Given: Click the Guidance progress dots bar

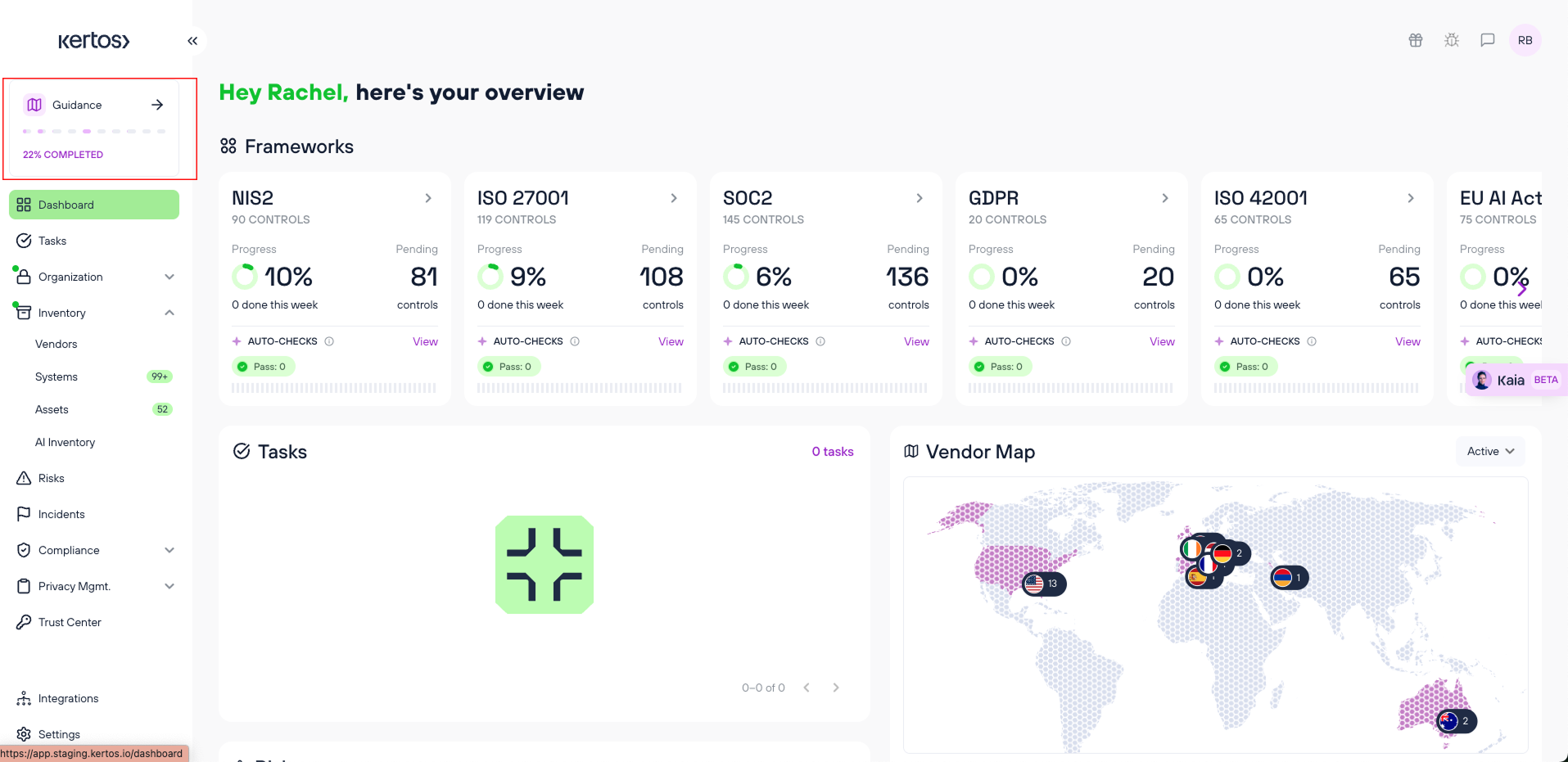Looking at the screenshot, I should point(94,131).
